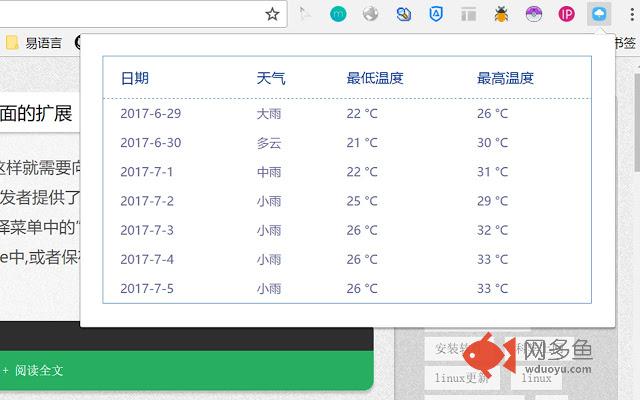Click 小雨 weather for 2017-7-5
This screenshot has width=640, height=400.
[269, 289]
